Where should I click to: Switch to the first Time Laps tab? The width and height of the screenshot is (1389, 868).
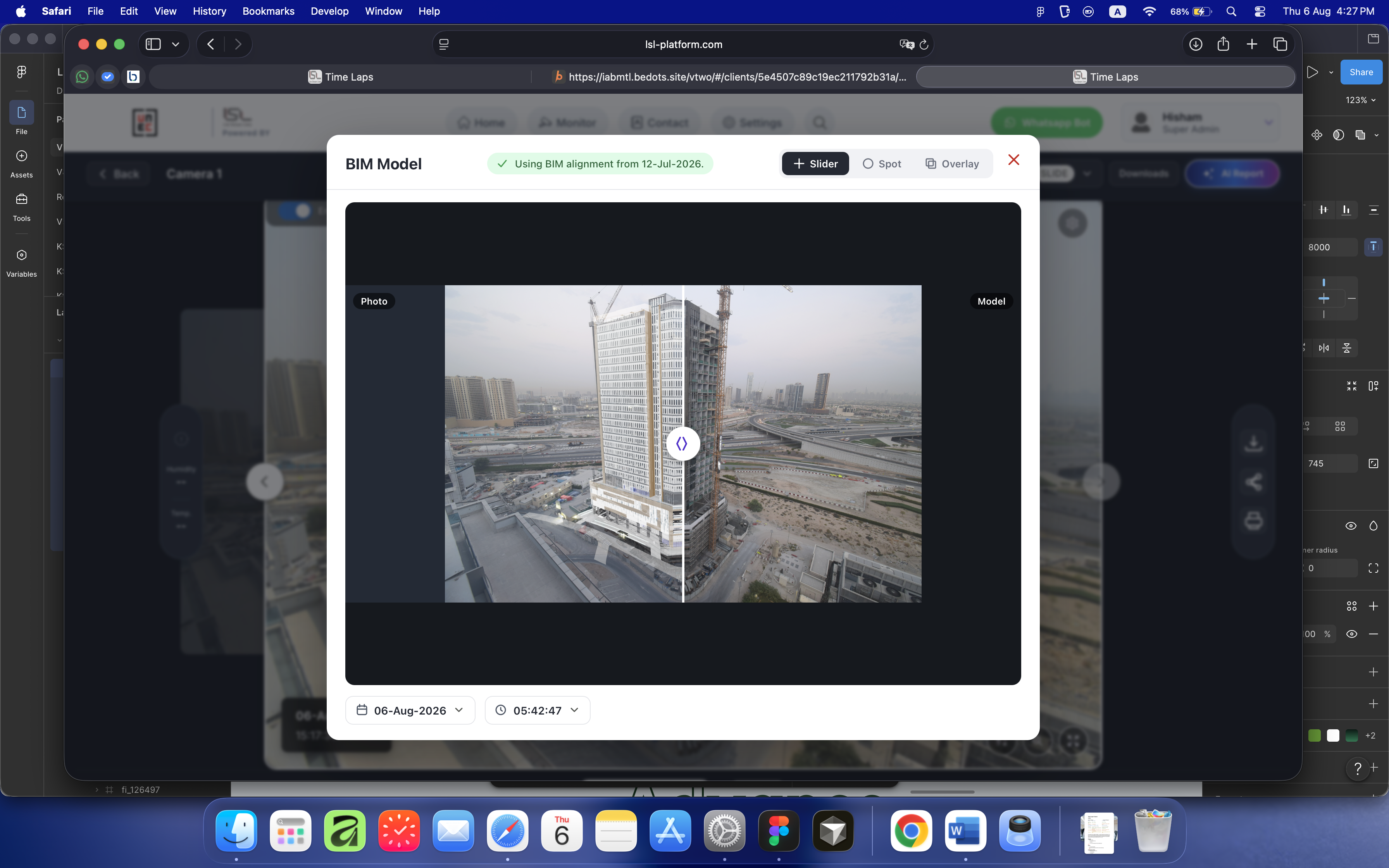coord(340,77)
